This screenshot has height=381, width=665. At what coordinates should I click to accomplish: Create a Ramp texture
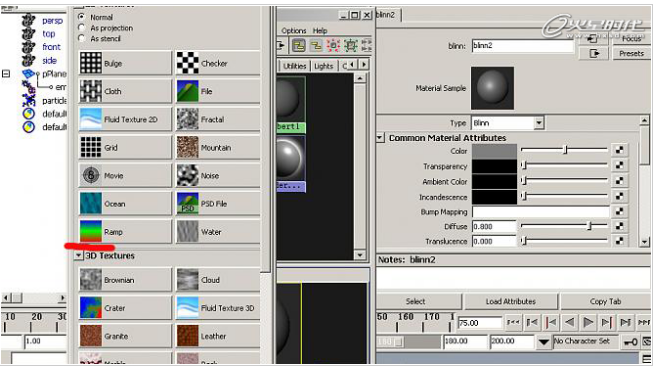point(125,232)
